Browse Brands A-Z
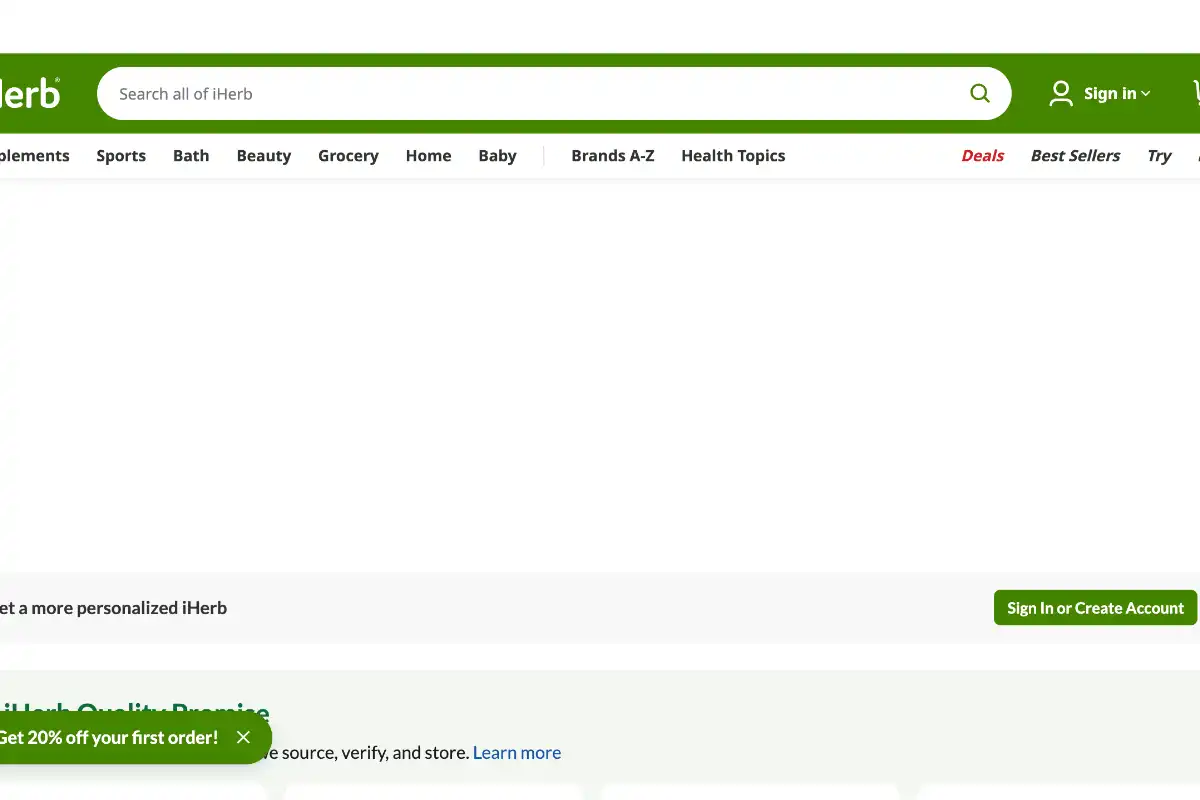The width and height of the screenshot is (1200, 800). (x=613, y=156)
